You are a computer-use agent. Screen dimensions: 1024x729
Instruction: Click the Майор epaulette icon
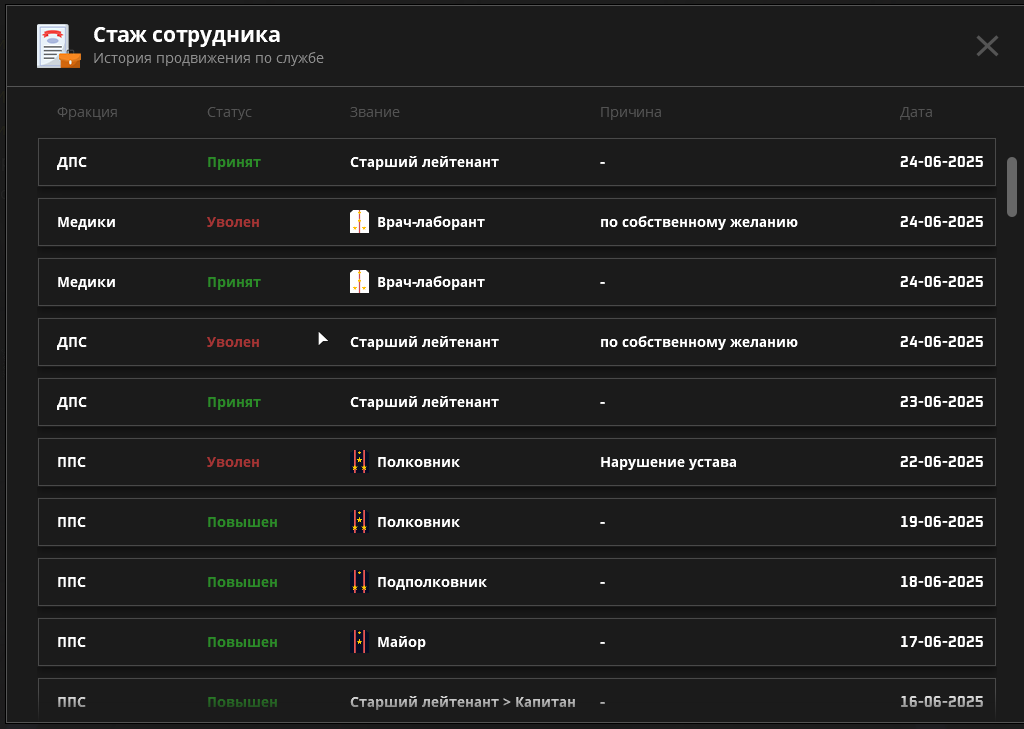(359, 642)
